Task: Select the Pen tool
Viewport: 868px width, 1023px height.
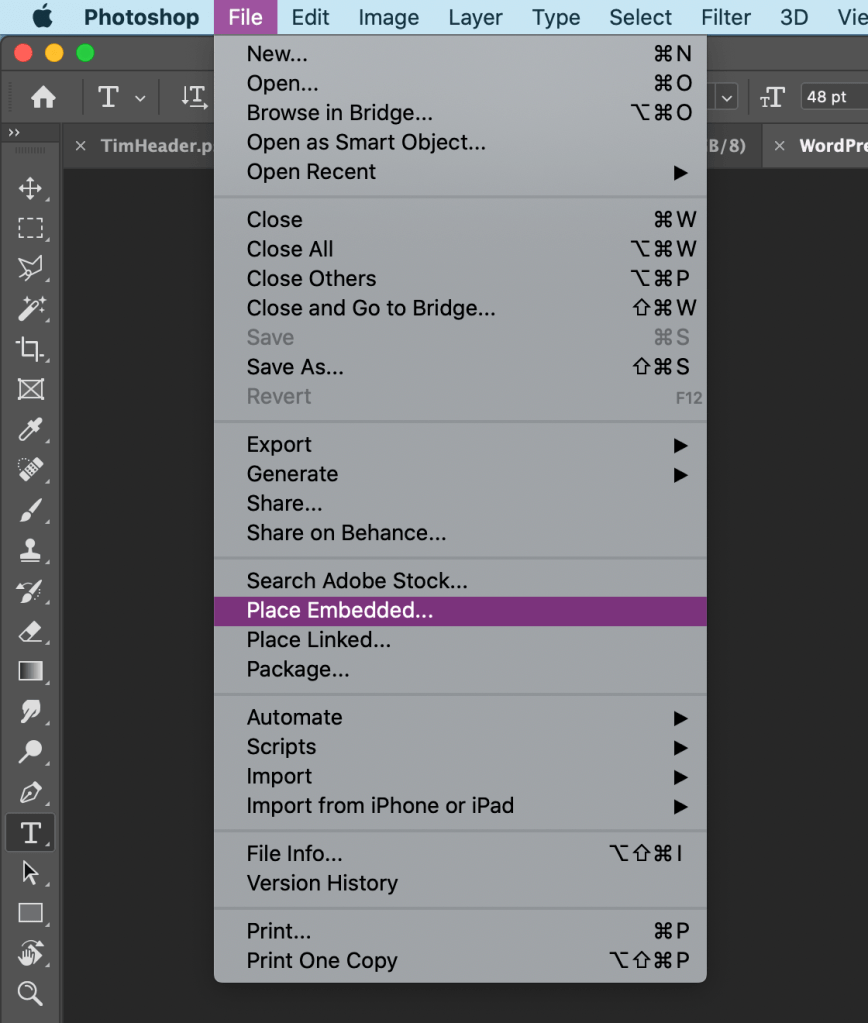Action: point(30,793)
